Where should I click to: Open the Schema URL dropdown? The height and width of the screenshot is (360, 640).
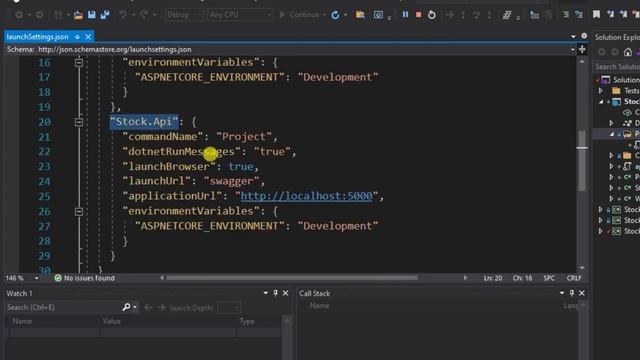(573, 49)
